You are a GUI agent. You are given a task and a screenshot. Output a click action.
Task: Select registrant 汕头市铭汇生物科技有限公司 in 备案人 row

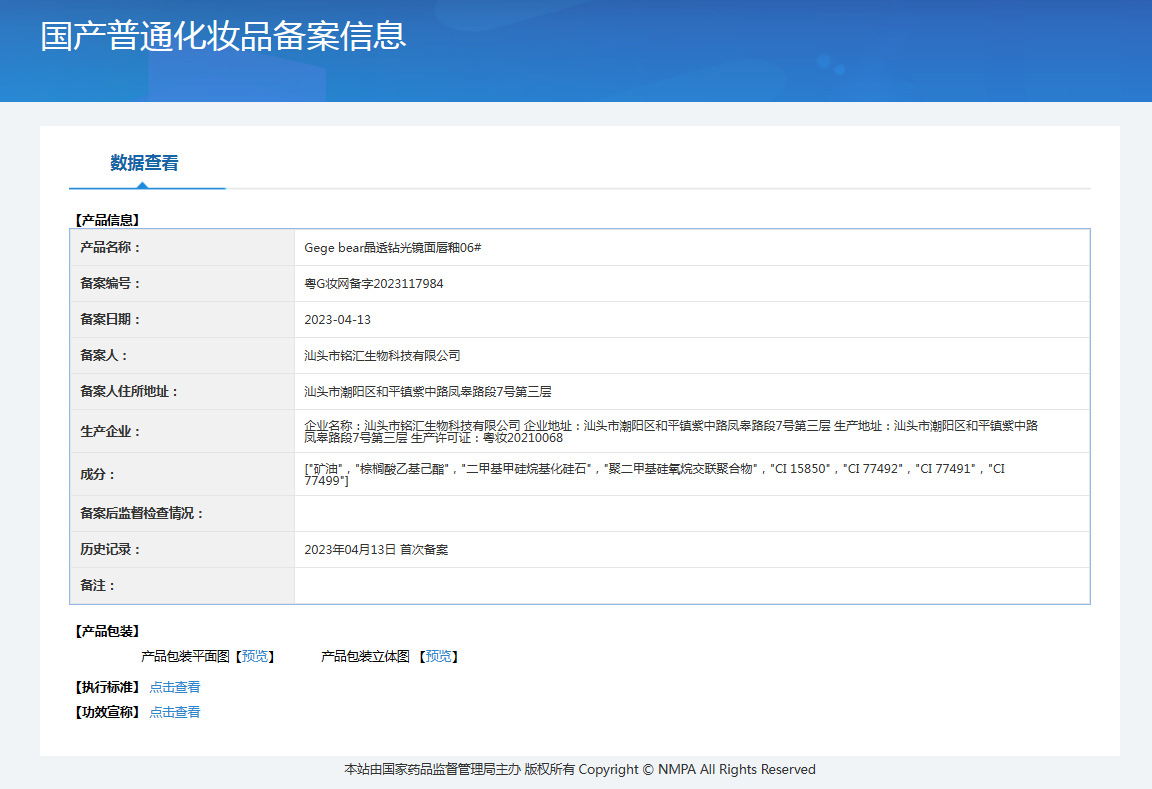(x=382, y=356)
